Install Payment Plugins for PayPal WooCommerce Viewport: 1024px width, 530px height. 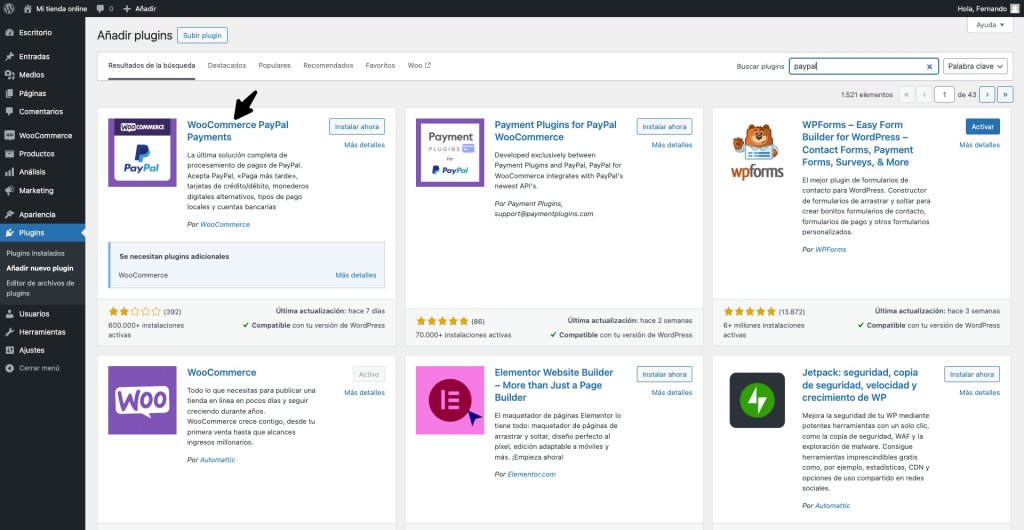(x=664, y=127)
